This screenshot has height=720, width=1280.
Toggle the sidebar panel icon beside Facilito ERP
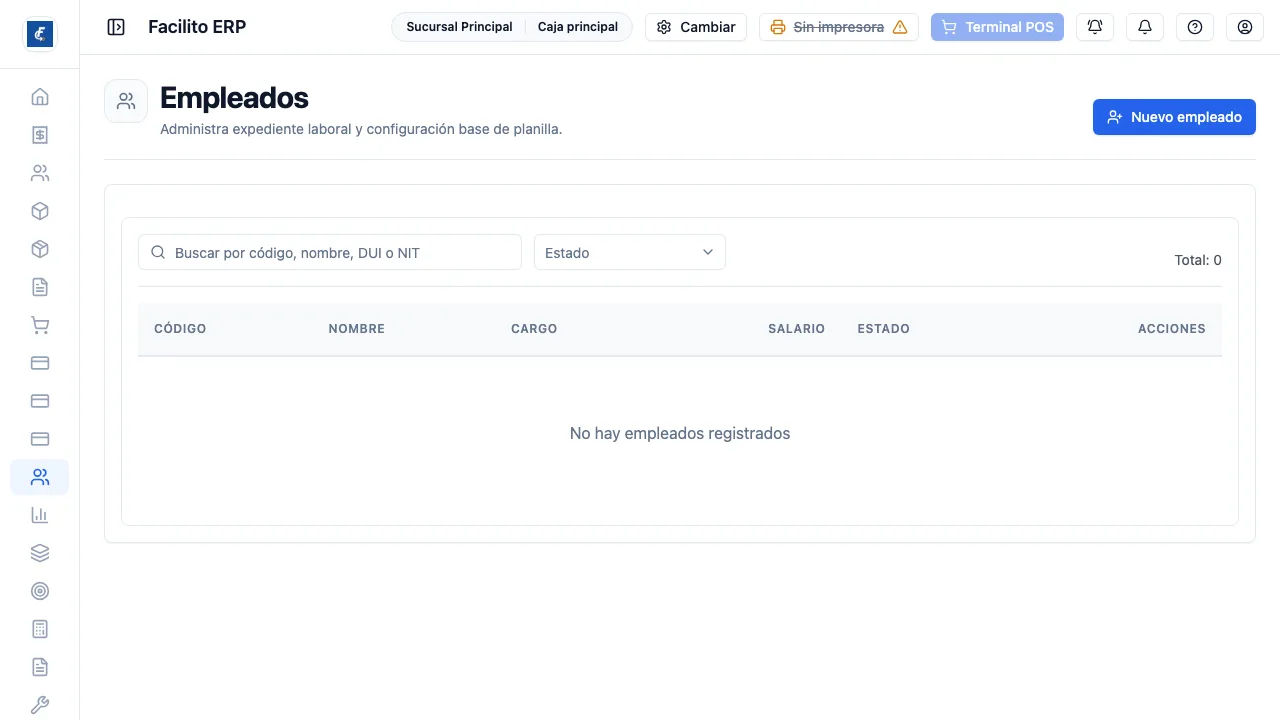click(x=116, y=27)
